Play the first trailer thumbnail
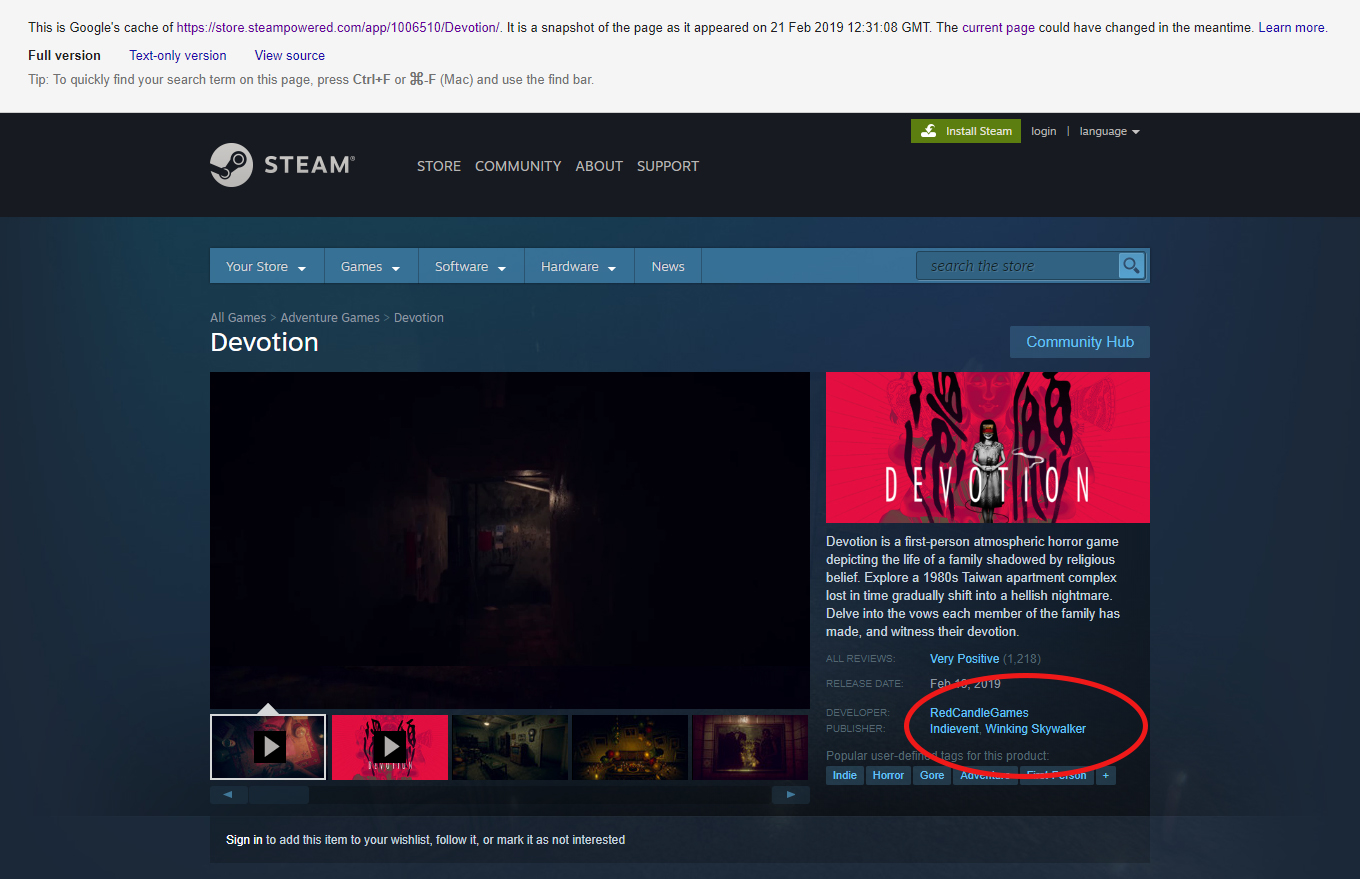The height and width of the screenshot is (879, 1360). coord(268,747)
